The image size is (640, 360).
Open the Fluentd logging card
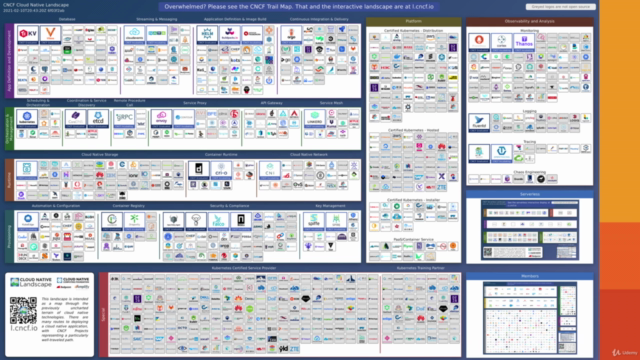point(479,123)
